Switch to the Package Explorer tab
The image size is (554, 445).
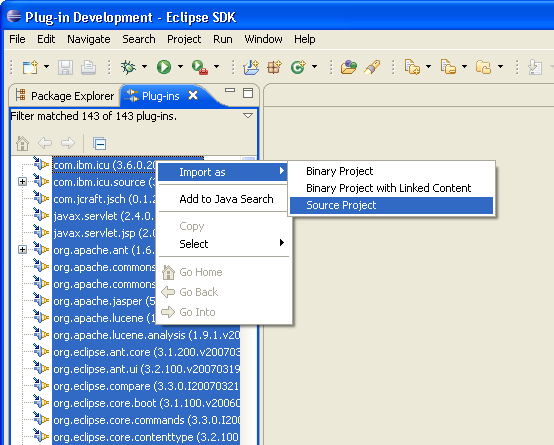65,96
